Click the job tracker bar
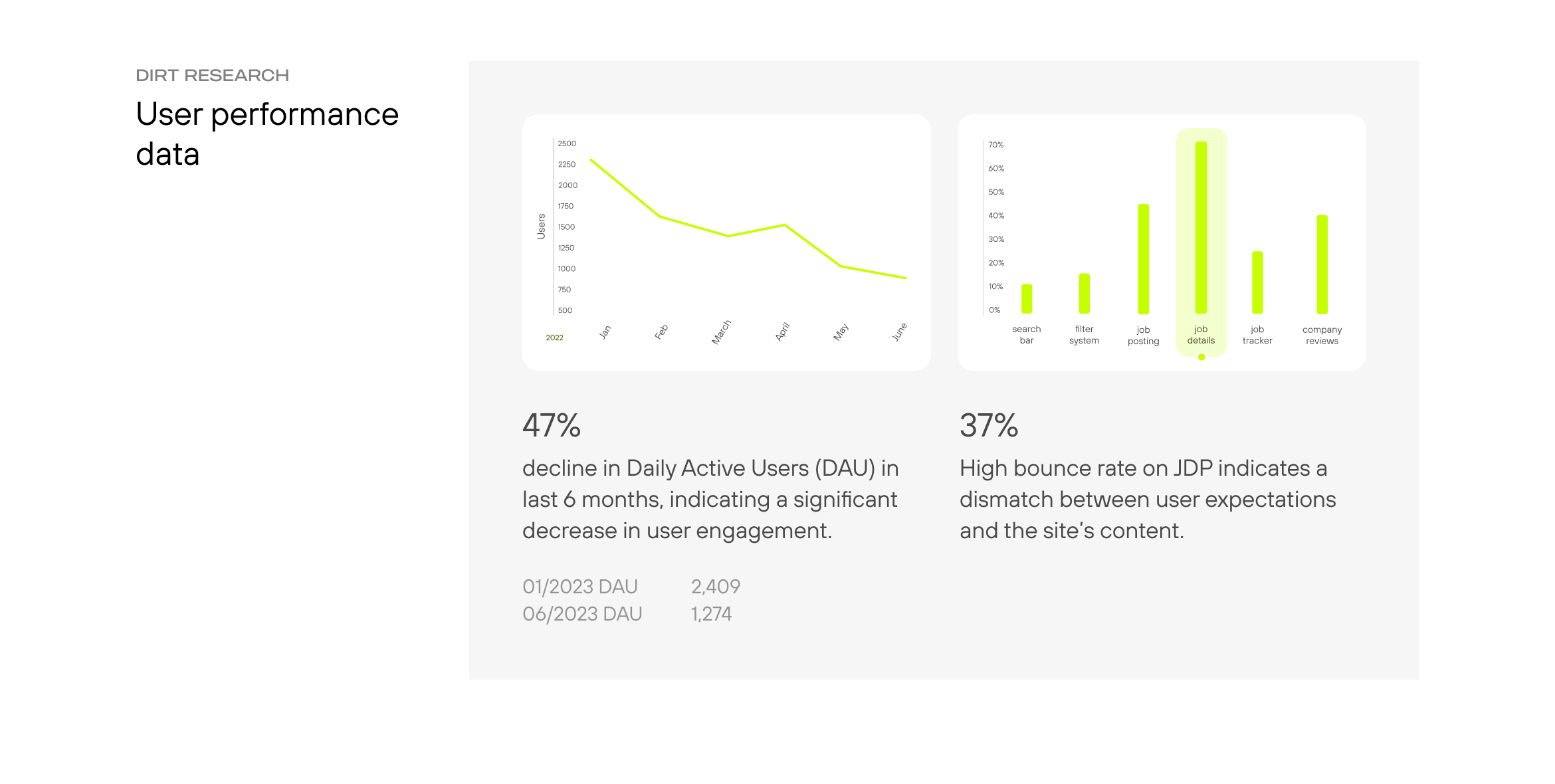Image resolution: width=1555 pixels, height=784 pixels. 1257,282
